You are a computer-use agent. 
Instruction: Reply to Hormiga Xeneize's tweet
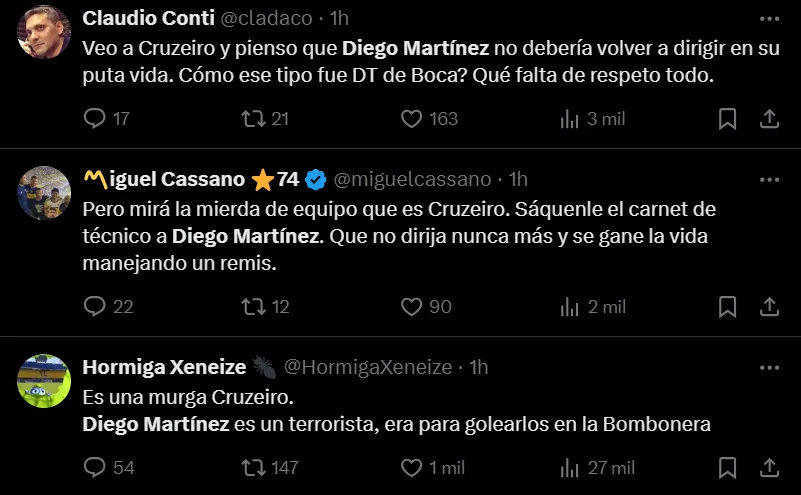click(x=95, y=468)
